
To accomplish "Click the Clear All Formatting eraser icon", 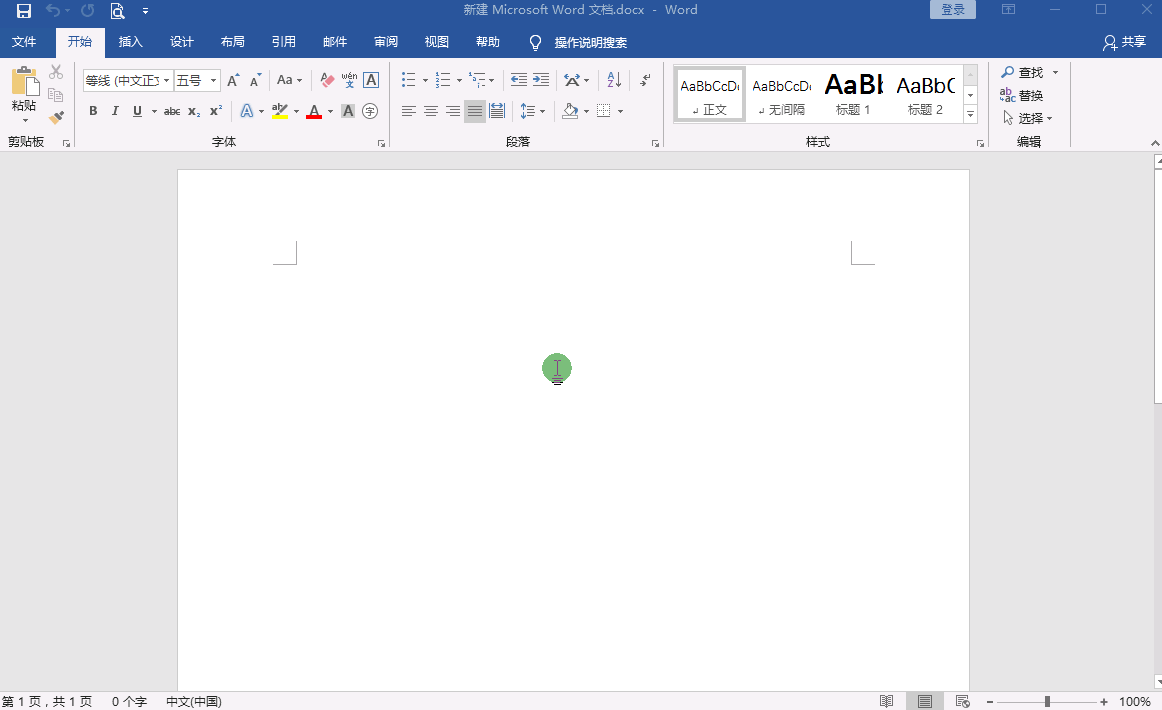I will point(327,80).
